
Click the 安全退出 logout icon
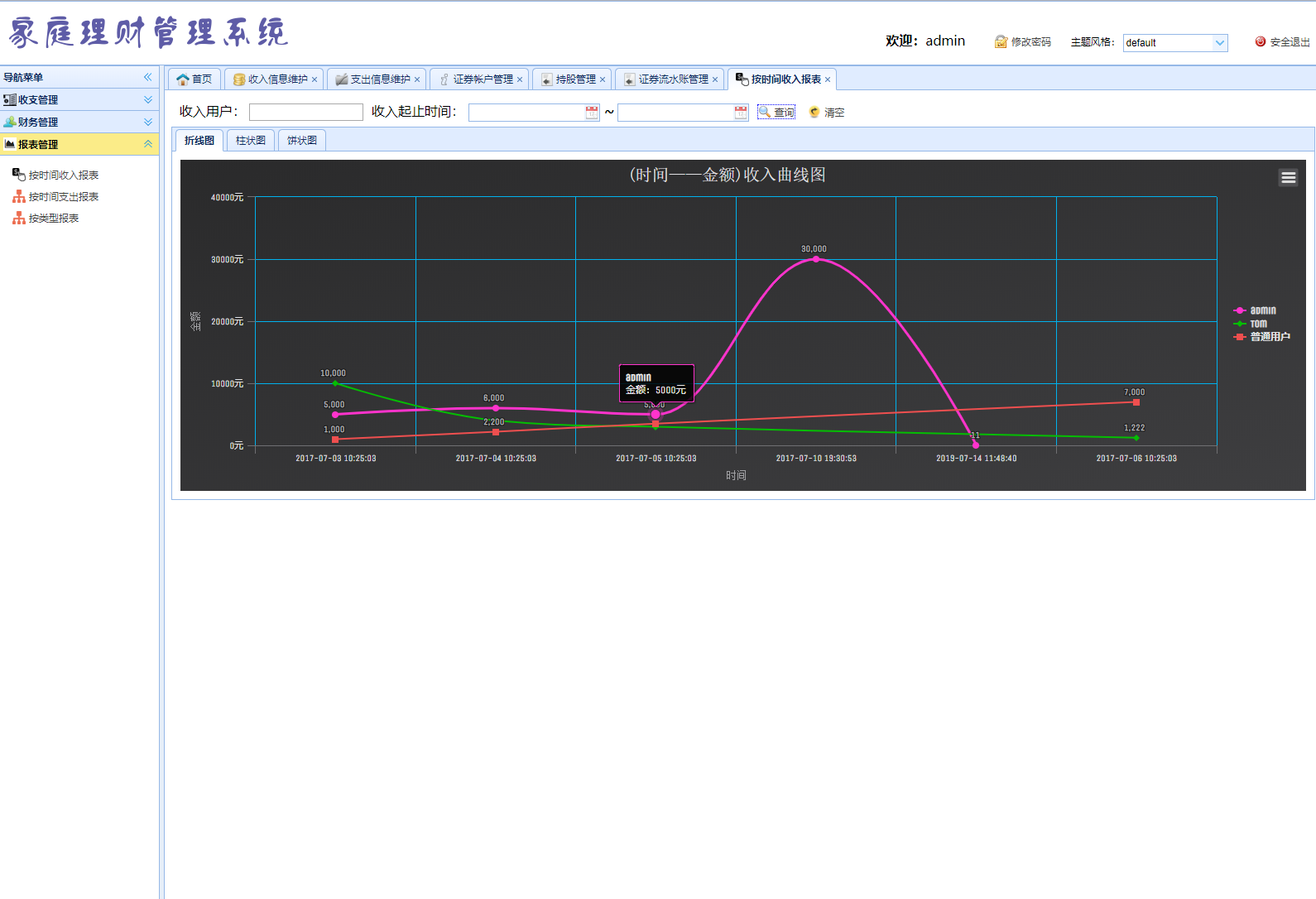pyautogui.click(x=1261, y=41)
